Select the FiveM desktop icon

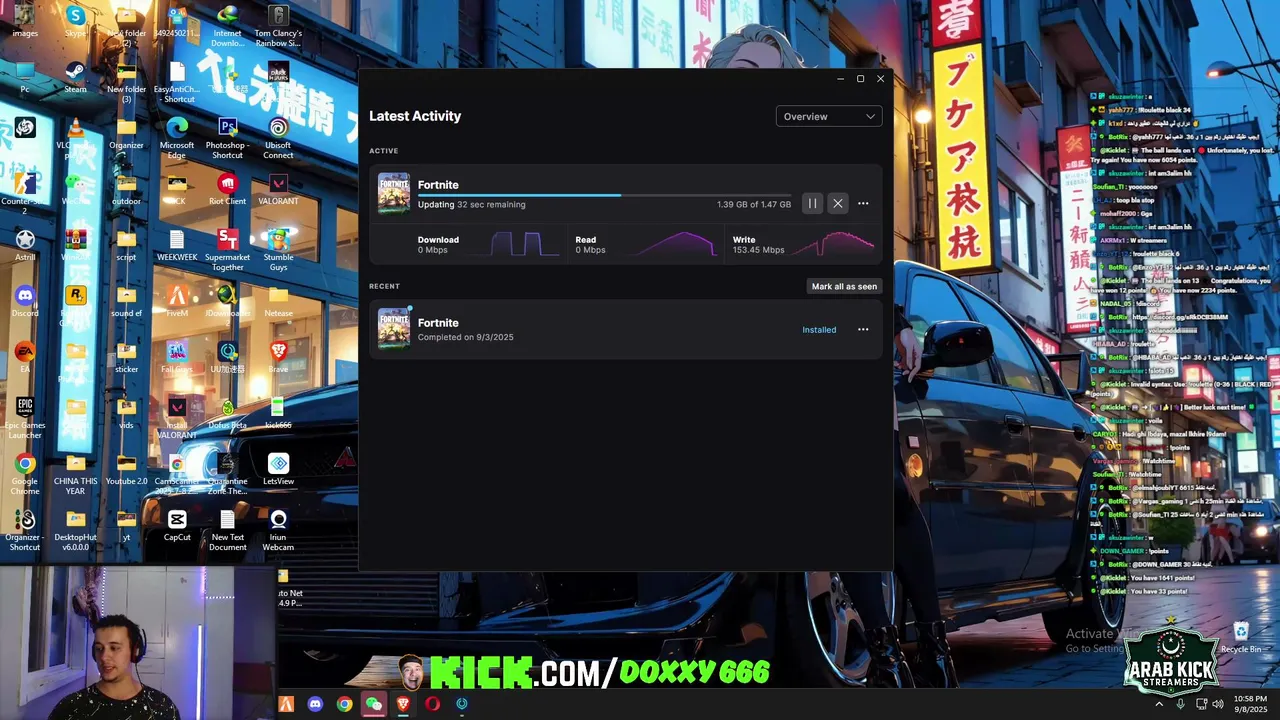pyautogui.click(x=177, y=301)
